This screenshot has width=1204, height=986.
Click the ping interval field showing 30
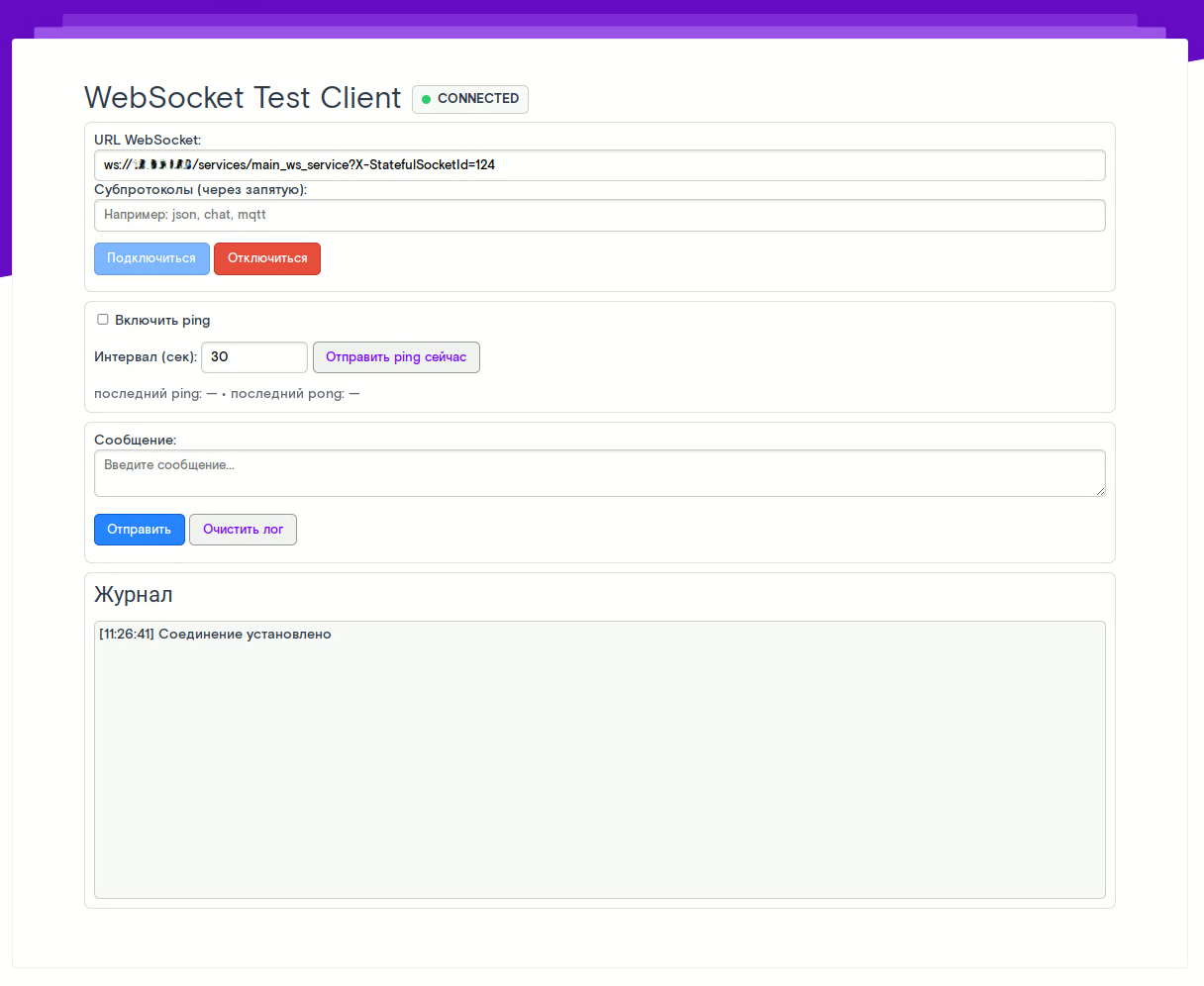click(x=253, y=357)
